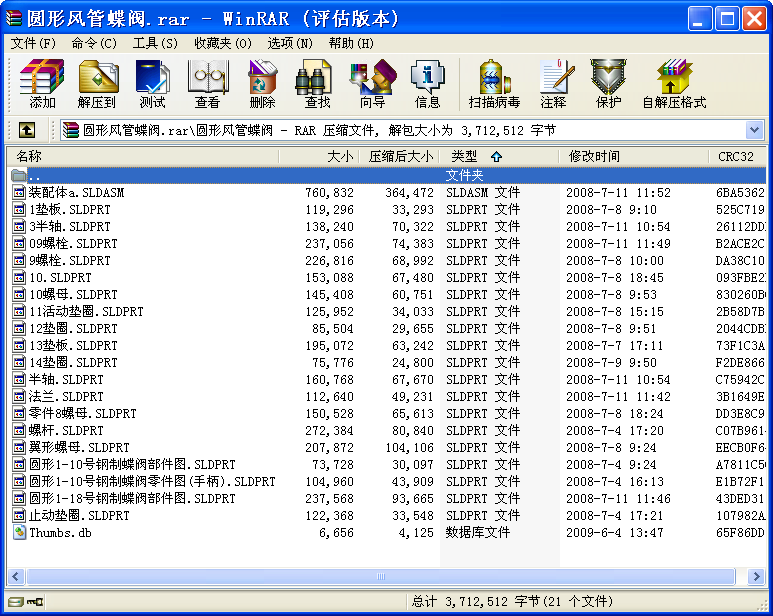This screenshot has height=616, width=773.
Task: Click the 删除 (Delete) toolbar icon
Action: click(x=262, y=83)
